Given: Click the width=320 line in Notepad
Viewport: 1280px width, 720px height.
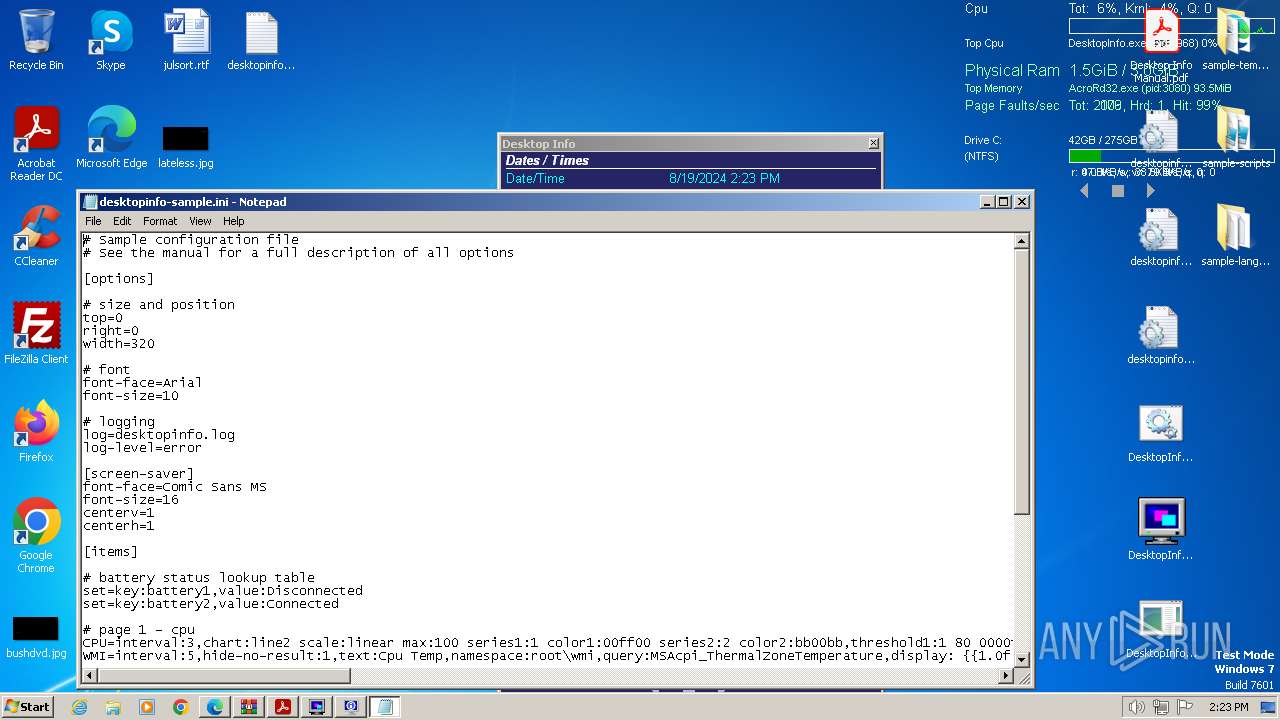Looking at the screenshot, I should (x=118, y=344).
